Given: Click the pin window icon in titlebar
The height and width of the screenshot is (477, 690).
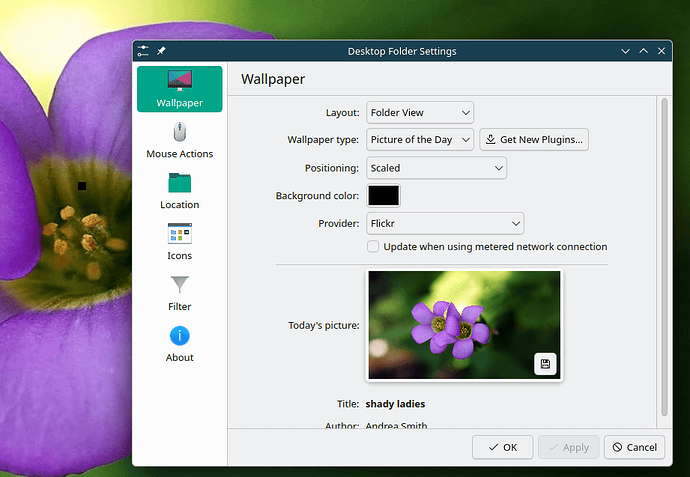Looking at the screenshot, I should (161, 51).
